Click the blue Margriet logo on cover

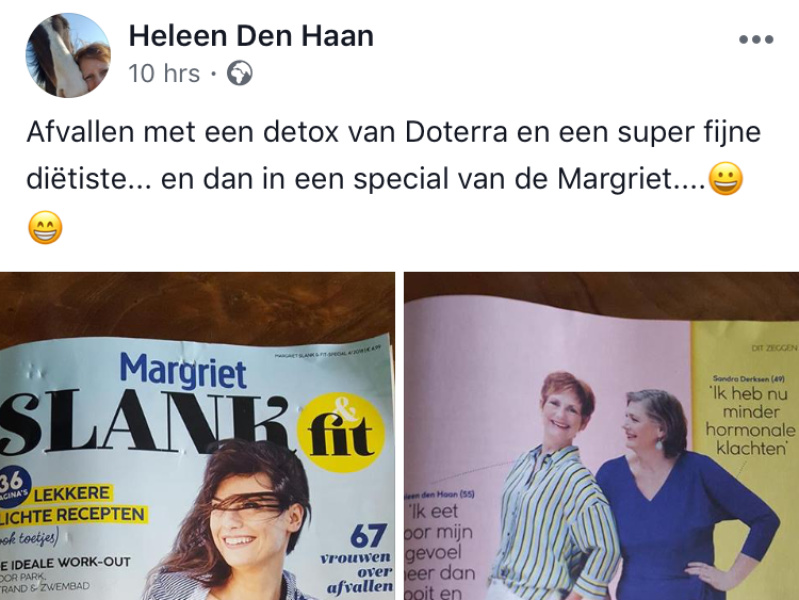[183, 371]
